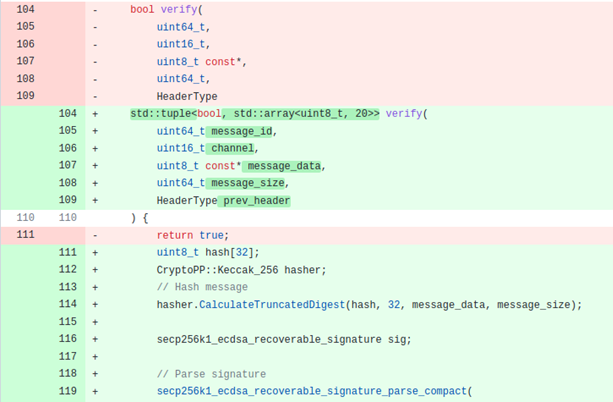Click new line number 117

click(x=68, y=356)
